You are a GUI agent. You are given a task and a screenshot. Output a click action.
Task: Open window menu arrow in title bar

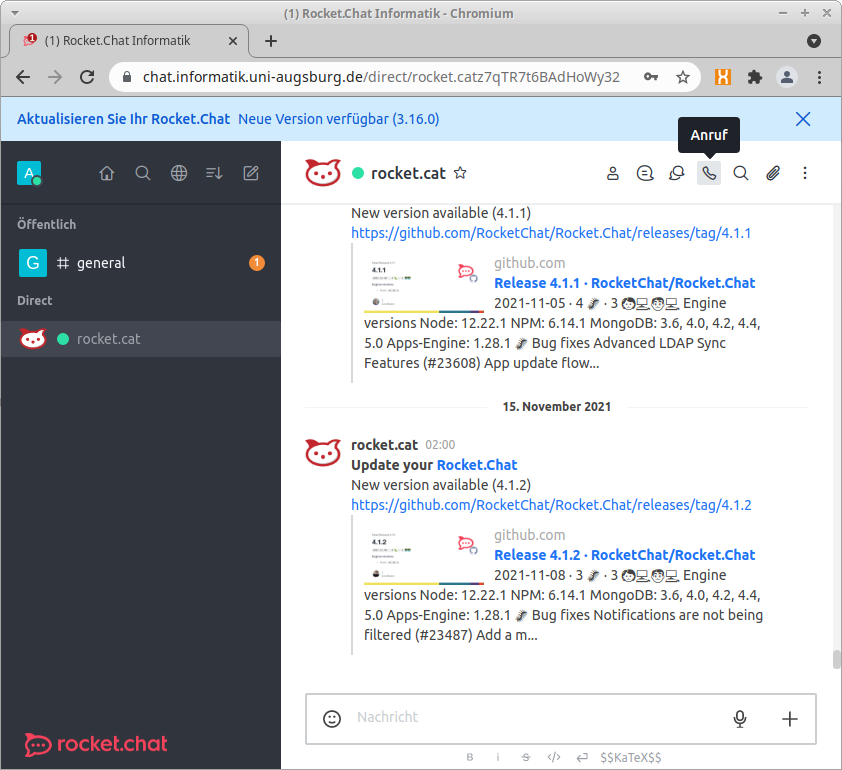[x=15, y=13]
